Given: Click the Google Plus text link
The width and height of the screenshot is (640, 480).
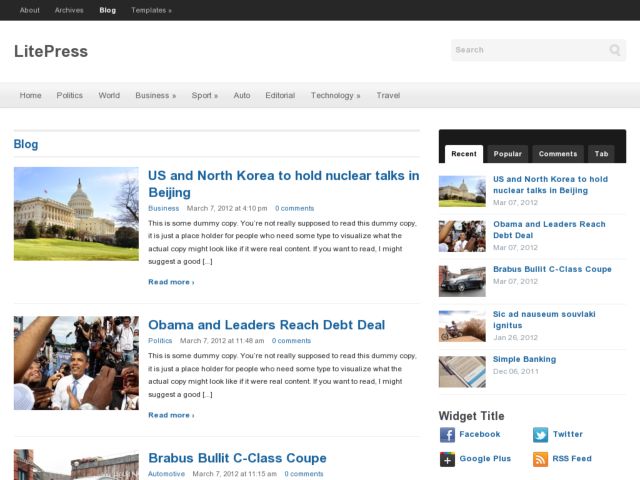Looking at the screenshot, I should coord(485,459).
